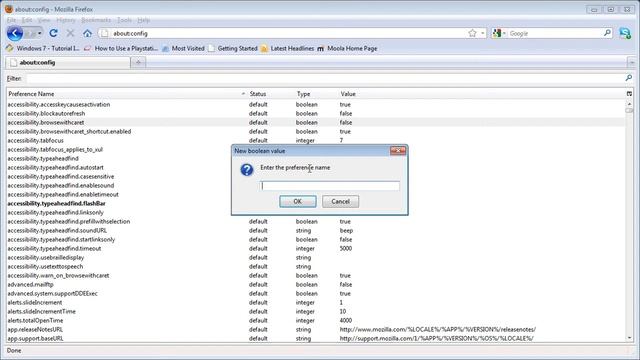Open the column picker icon
The image size is (640, 360).
[x=629, y=94]
